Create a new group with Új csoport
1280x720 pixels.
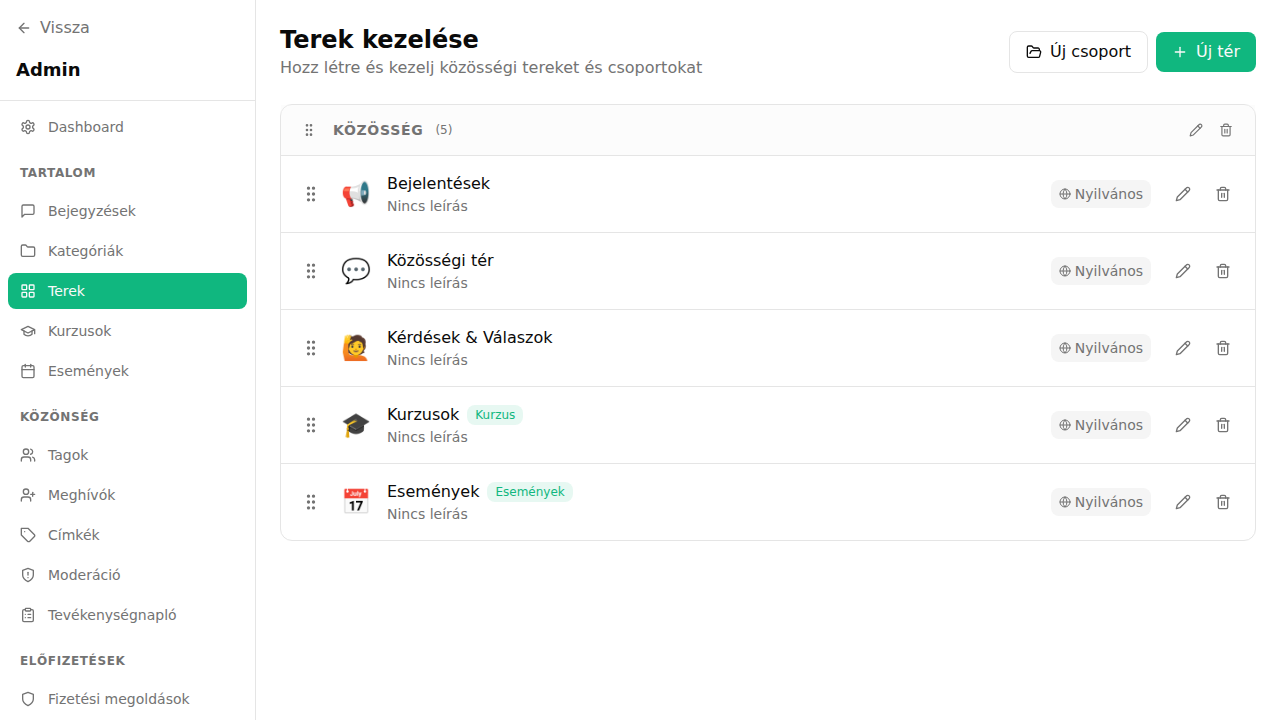click(x=1078, y=51)
